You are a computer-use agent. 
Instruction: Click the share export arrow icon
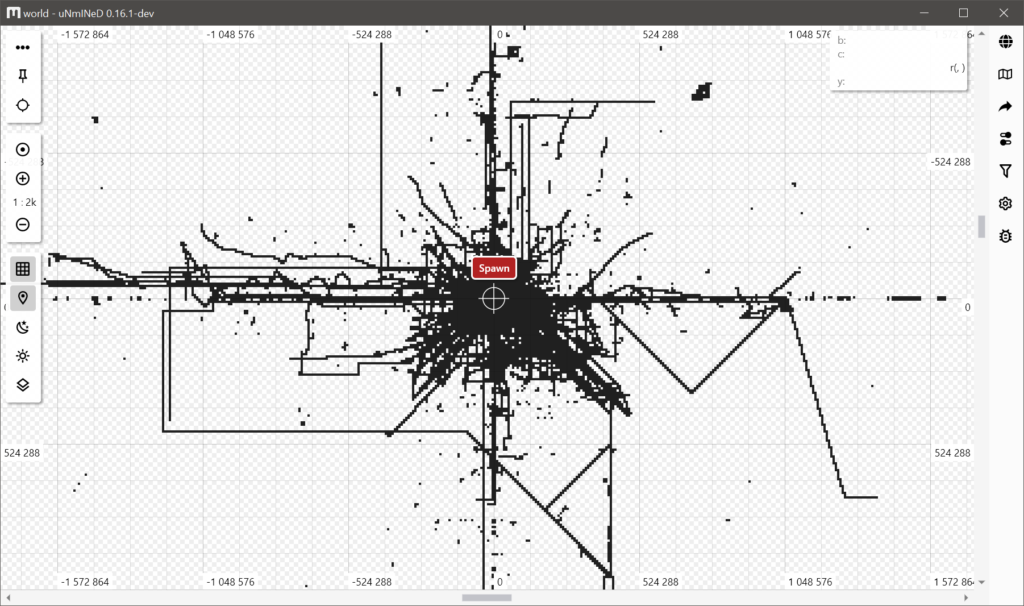(x=1006, y=106)
